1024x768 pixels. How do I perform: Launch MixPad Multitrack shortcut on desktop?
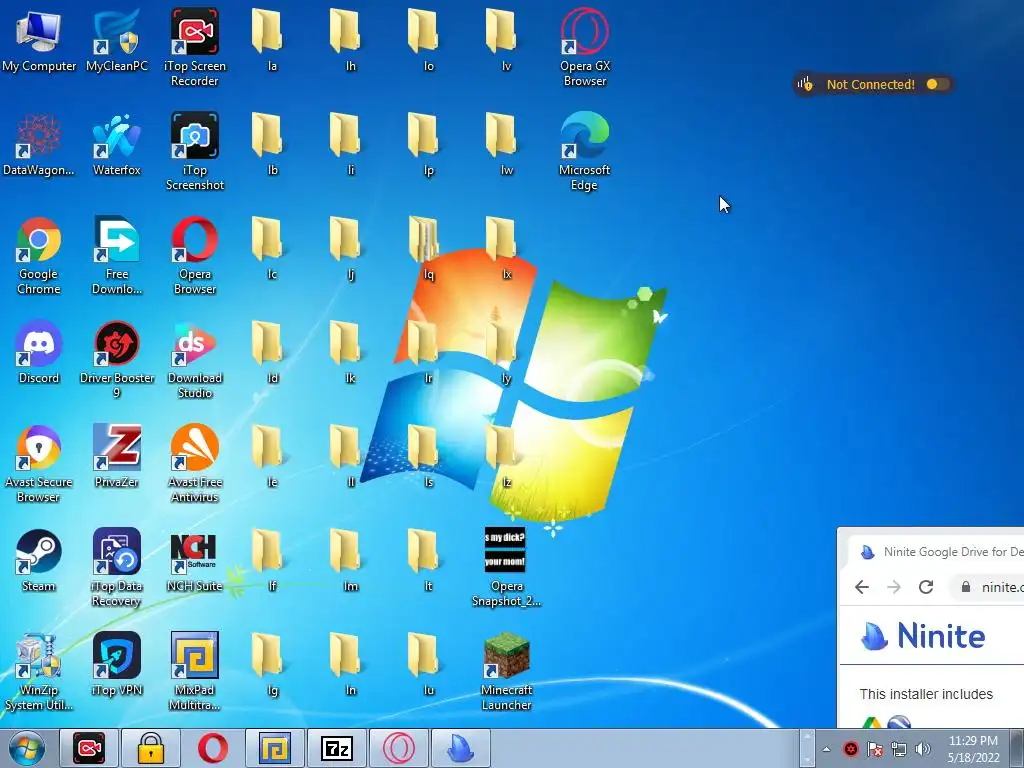pyautogui.click(x=195, y=671)
